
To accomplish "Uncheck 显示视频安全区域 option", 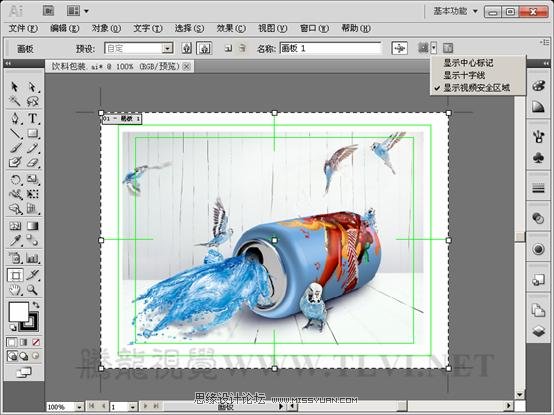I will [x=477, y=88].
